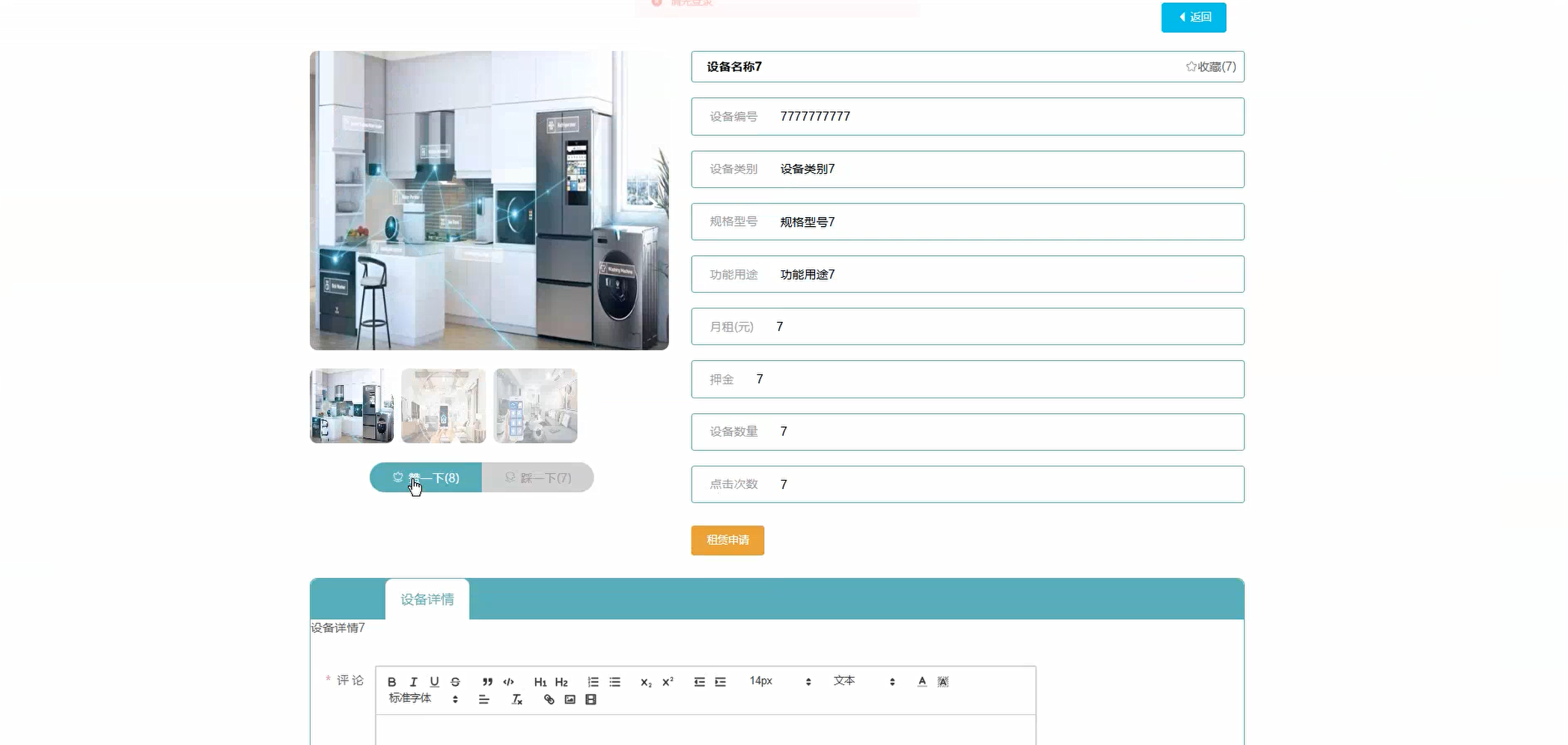The width and height of the screenshot is (1568, 745).
Task: Toggle strikethrough formatting in comment editor
Action: point(455,681)
